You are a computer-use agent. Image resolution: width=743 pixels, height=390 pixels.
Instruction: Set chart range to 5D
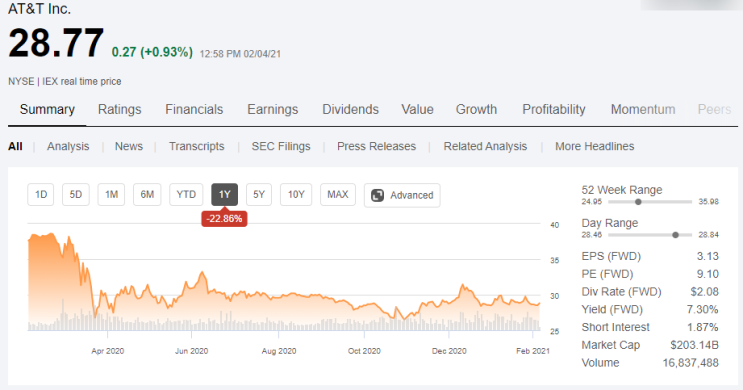tap(76, 195)
